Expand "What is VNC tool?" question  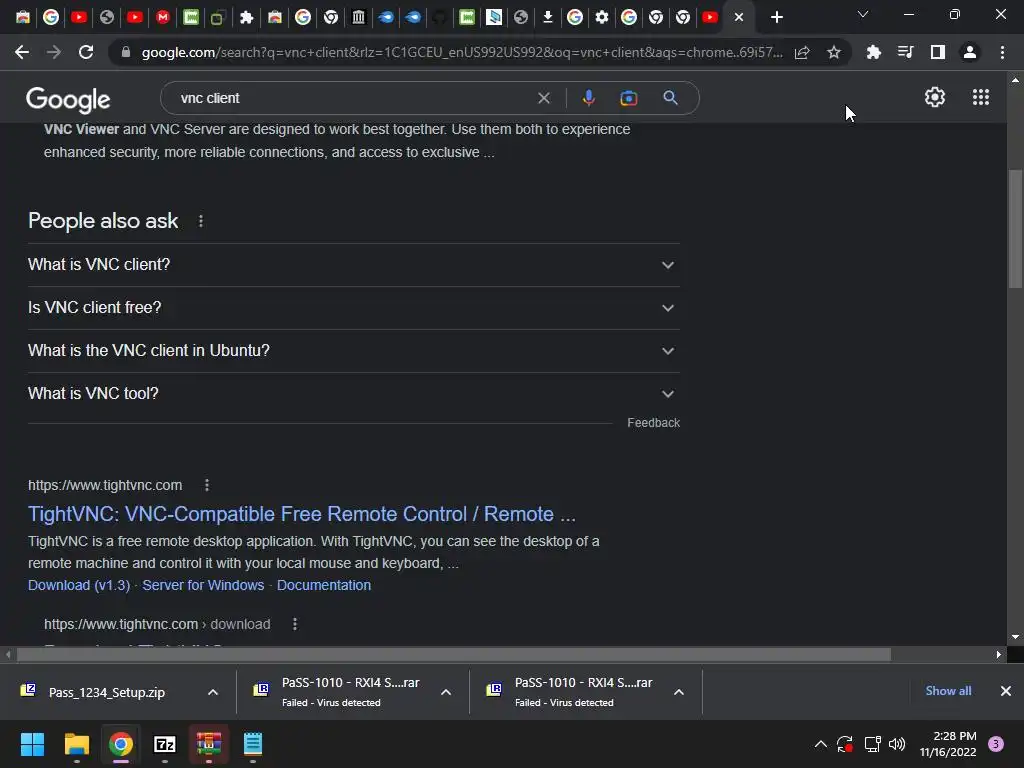(x=353, y=394)
